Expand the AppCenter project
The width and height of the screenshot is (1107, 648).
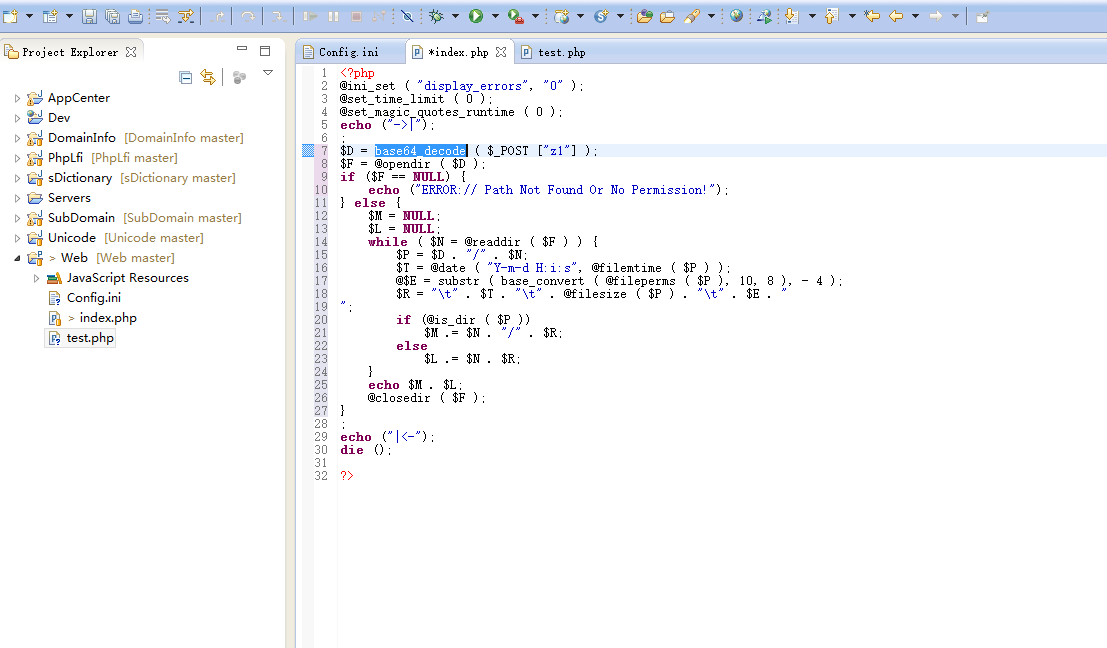coord(18,98)
